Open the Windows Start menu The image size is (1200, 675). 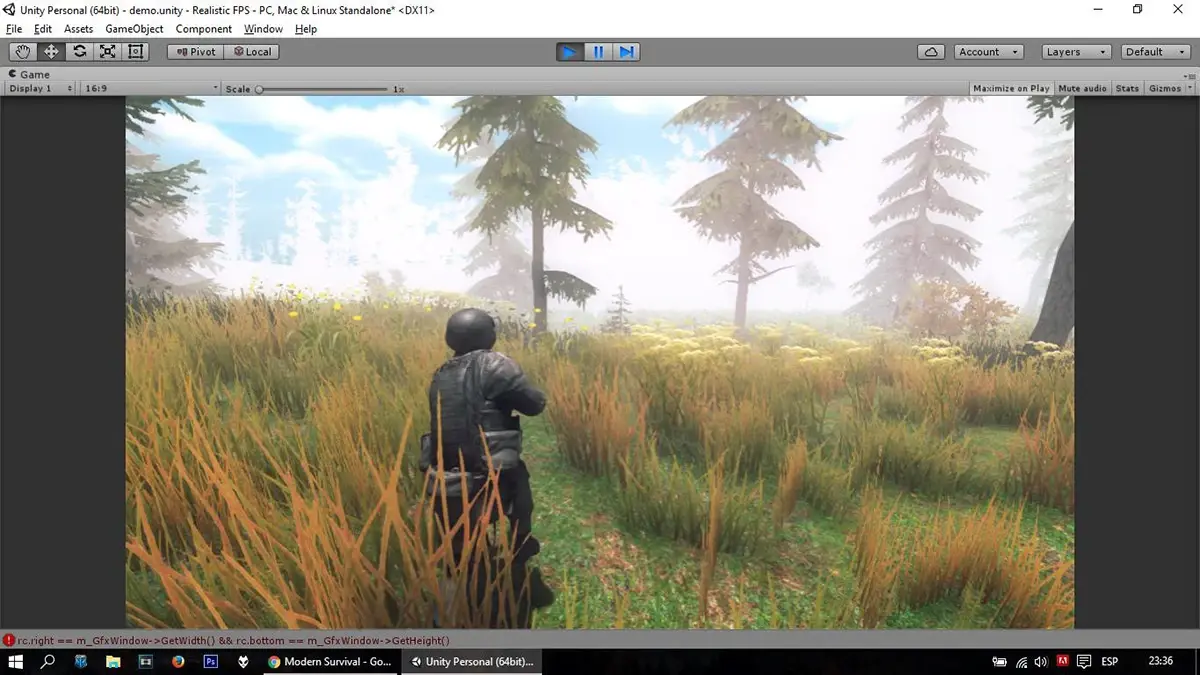(16, 661)
